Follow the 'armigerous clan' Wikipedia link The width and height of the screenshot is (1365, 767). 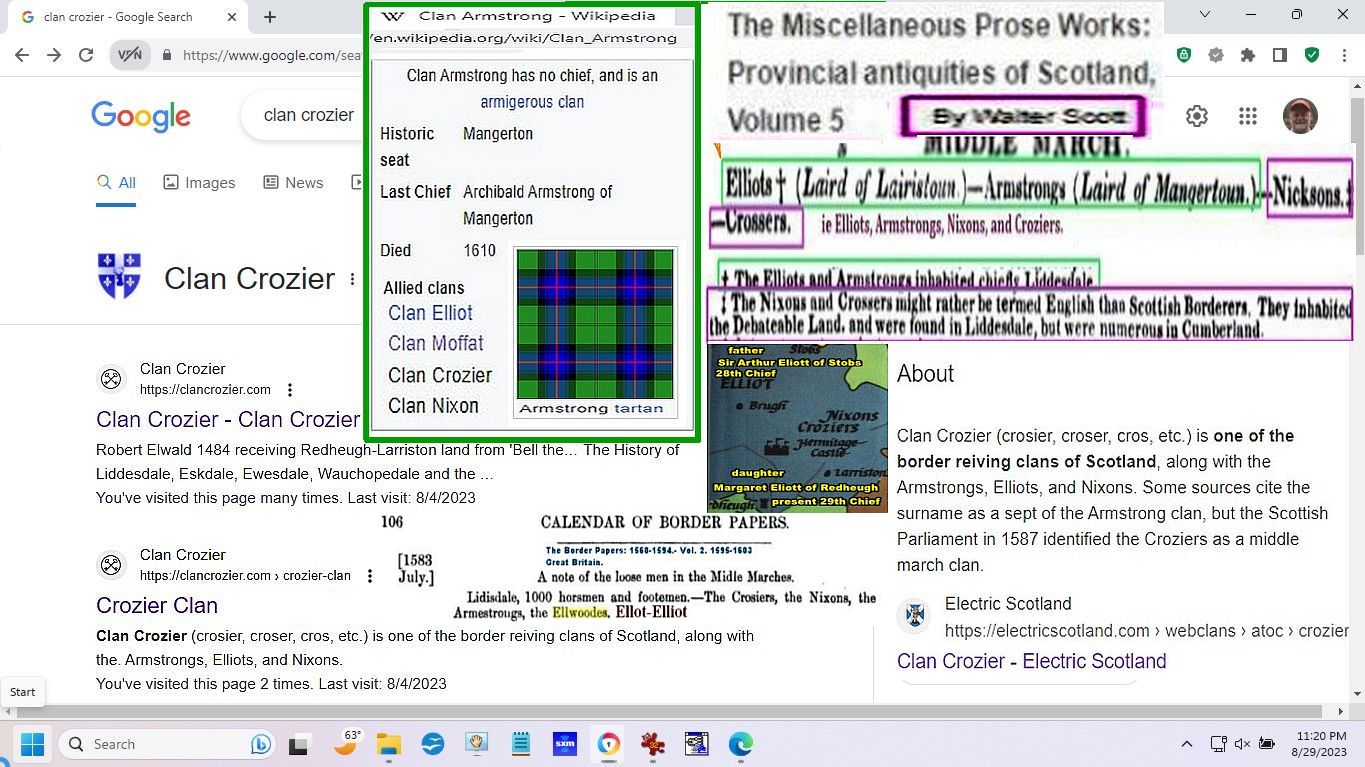[x=532, y=102]
